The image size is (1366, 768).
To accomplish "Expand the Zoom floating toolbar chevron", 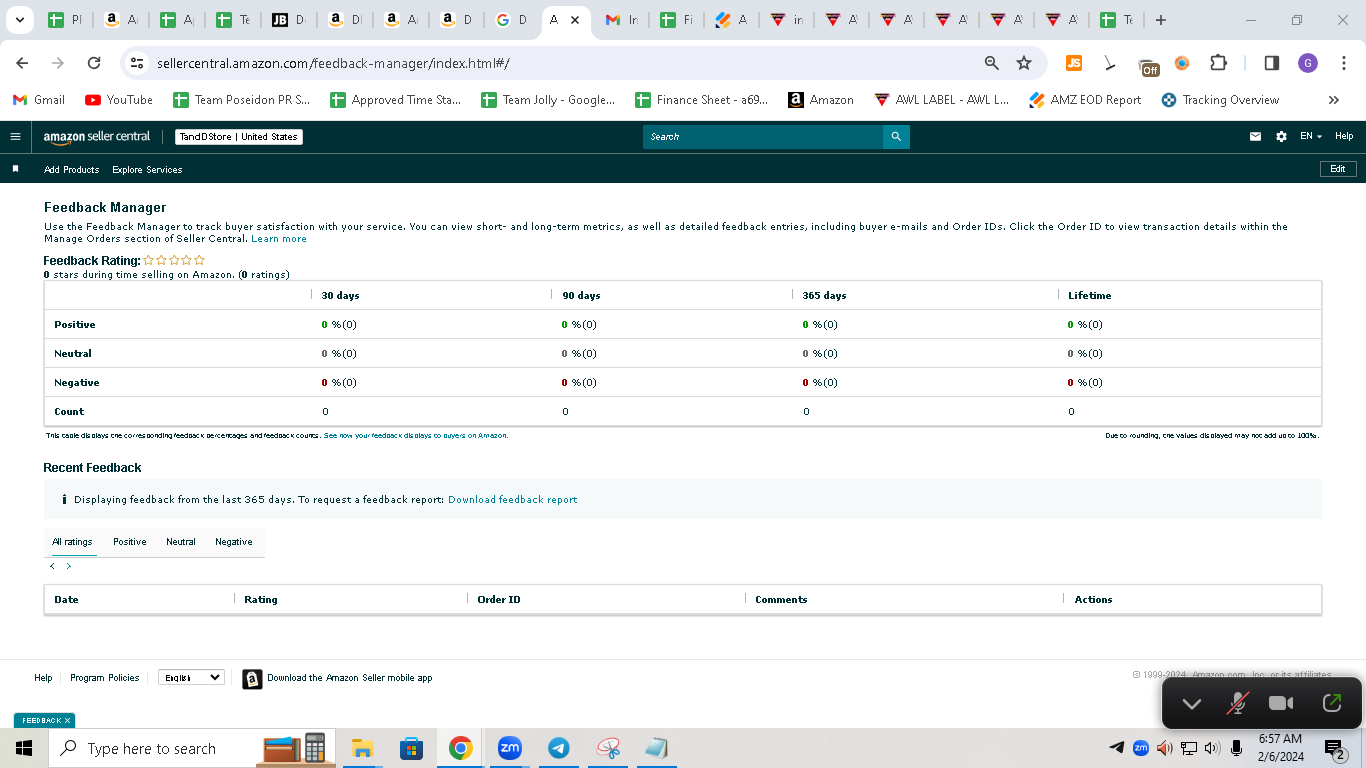I will (x=1191, y=704).
